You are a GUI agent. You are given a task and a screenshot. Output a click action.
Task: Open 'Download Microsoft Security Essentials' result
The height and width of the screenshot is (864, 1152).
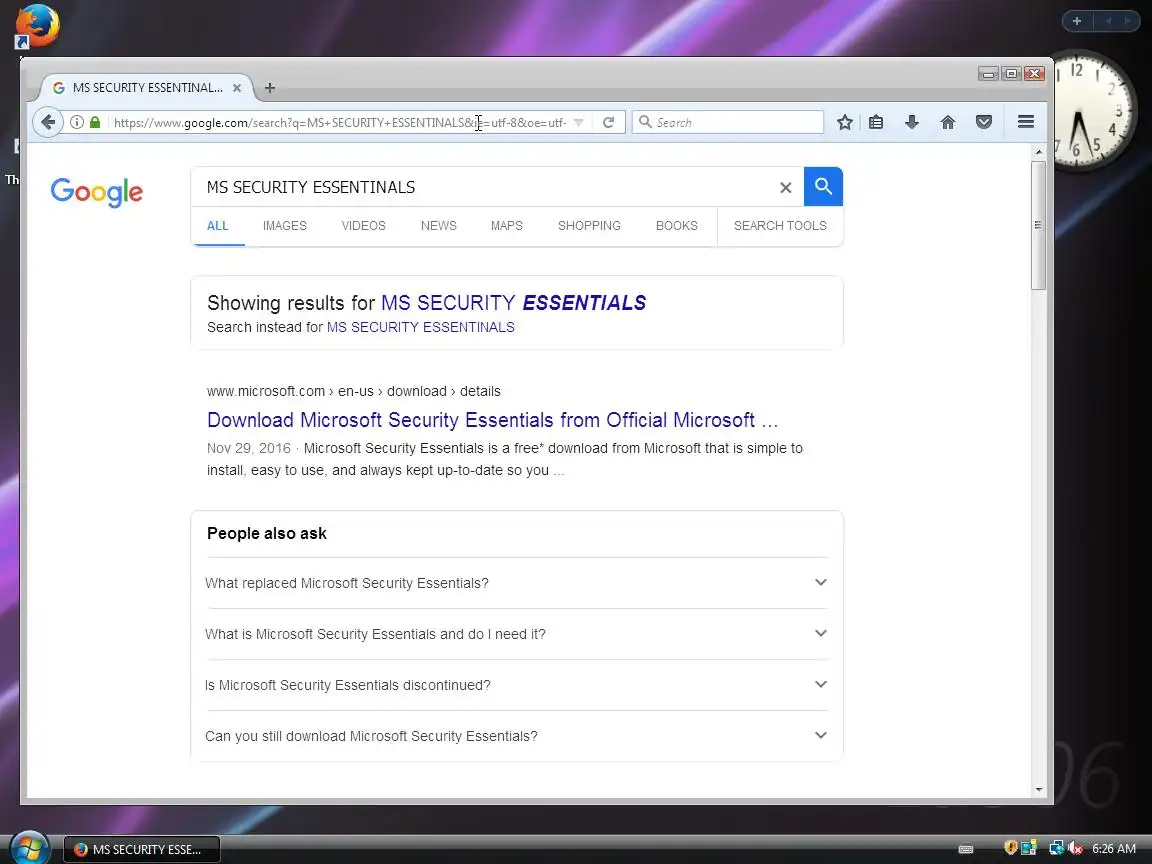point(492,420)
